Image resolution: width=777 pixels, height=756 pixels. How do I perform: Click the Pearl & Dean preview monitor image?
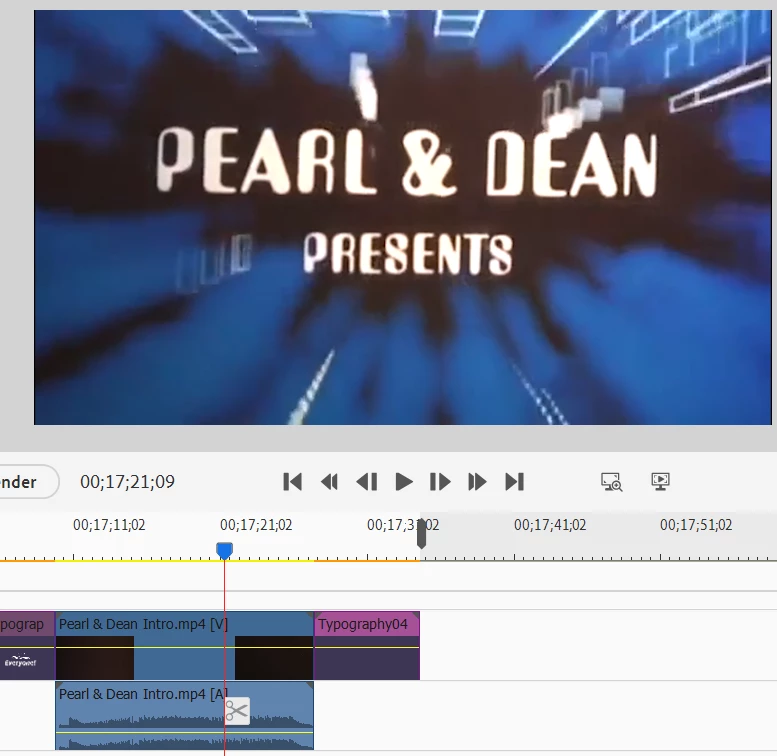pos(402,217)
